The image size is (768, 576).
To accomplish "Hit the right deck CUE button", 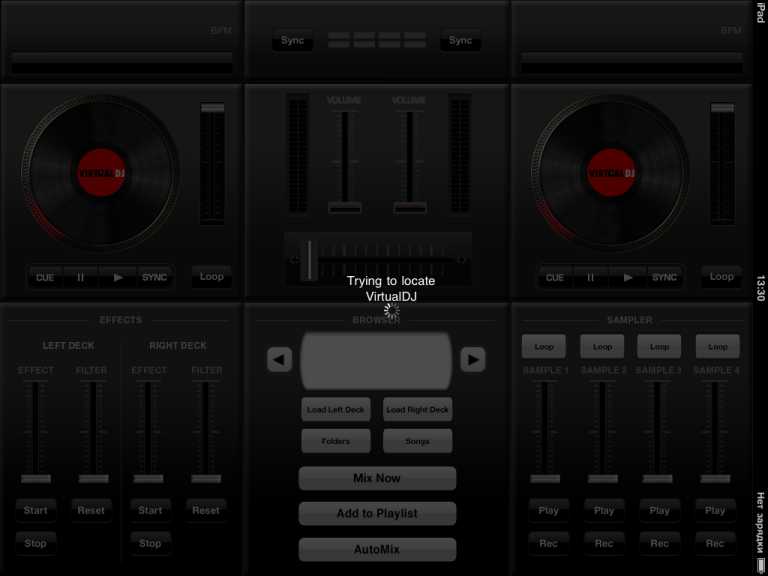I will click(x=555, y=278).
